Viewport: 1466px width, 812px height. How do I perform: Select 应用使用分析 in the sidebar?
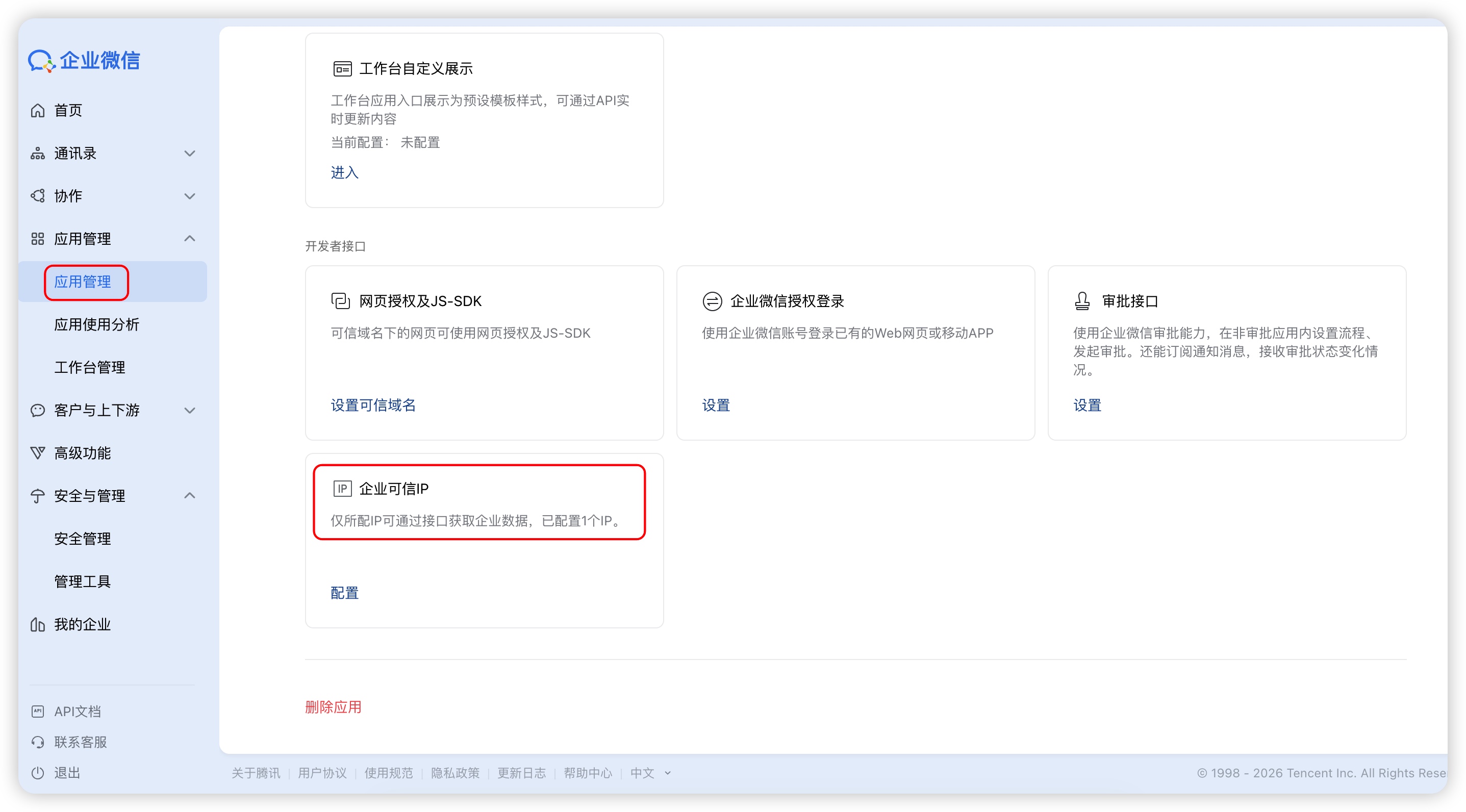[96, 324]
